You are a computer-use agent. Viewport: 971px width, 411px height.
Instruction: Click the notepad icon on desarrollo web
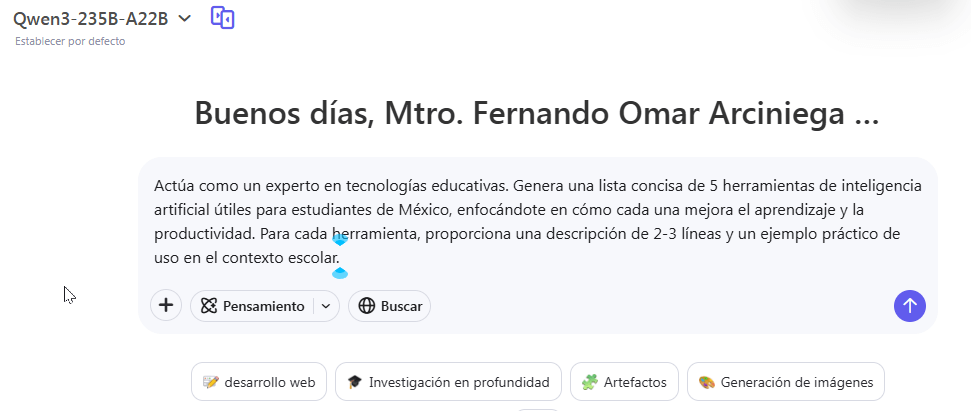[210, 382]
